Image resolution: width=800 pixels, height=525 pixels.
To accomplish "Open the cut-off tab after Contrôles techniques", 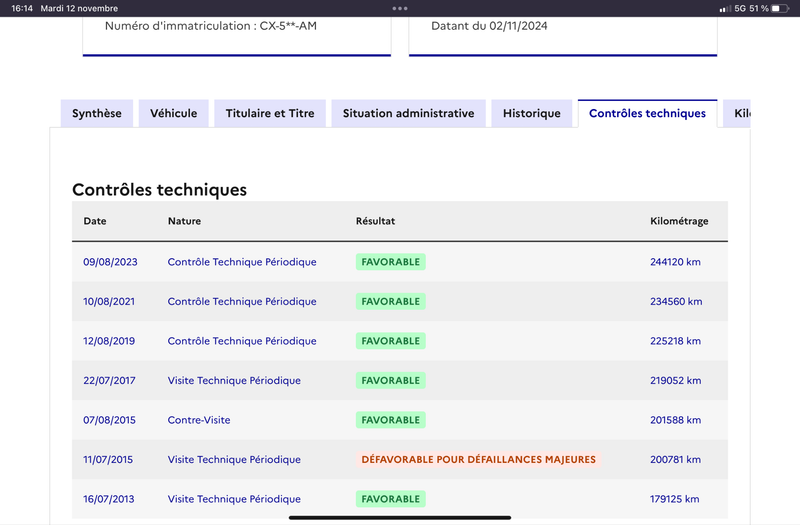I will [x=737, y=113].
